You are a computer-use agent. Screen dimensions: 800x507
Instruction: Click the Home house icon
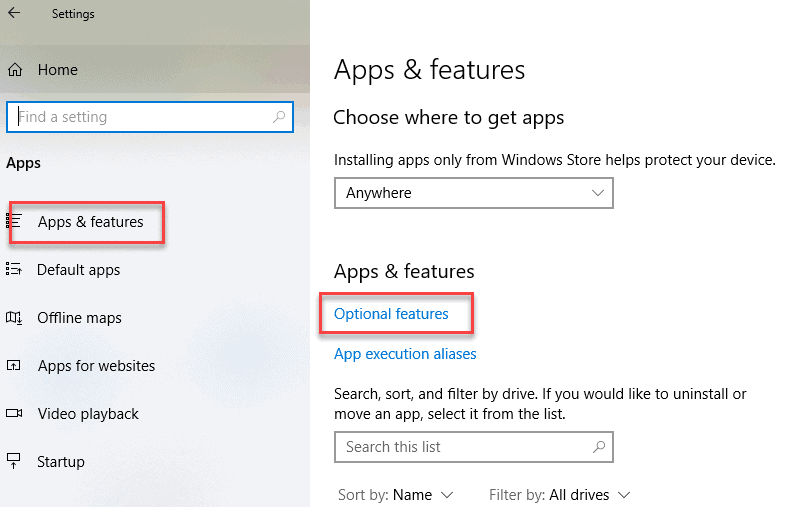tap(15, 70)
